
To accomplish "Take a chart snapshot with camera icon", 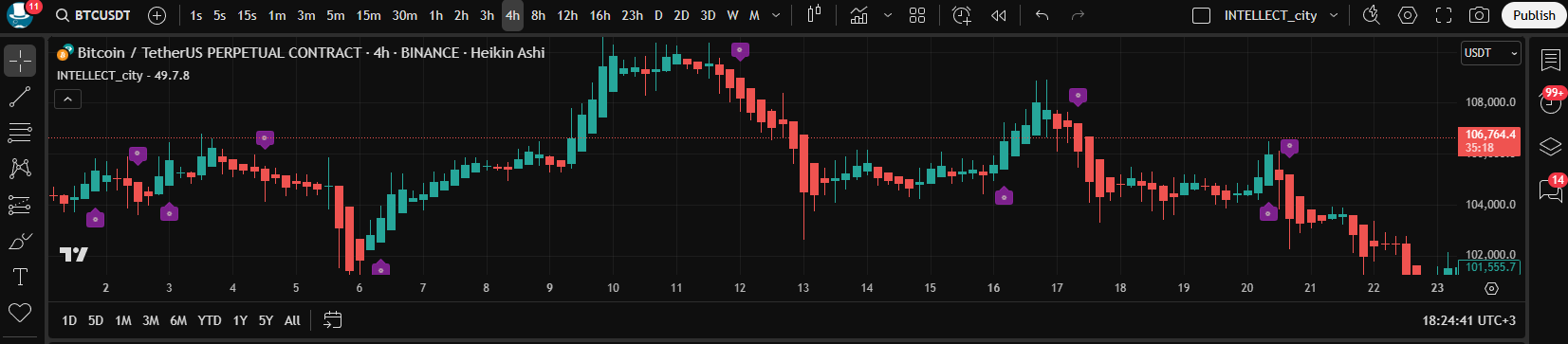I will 1479,15.
